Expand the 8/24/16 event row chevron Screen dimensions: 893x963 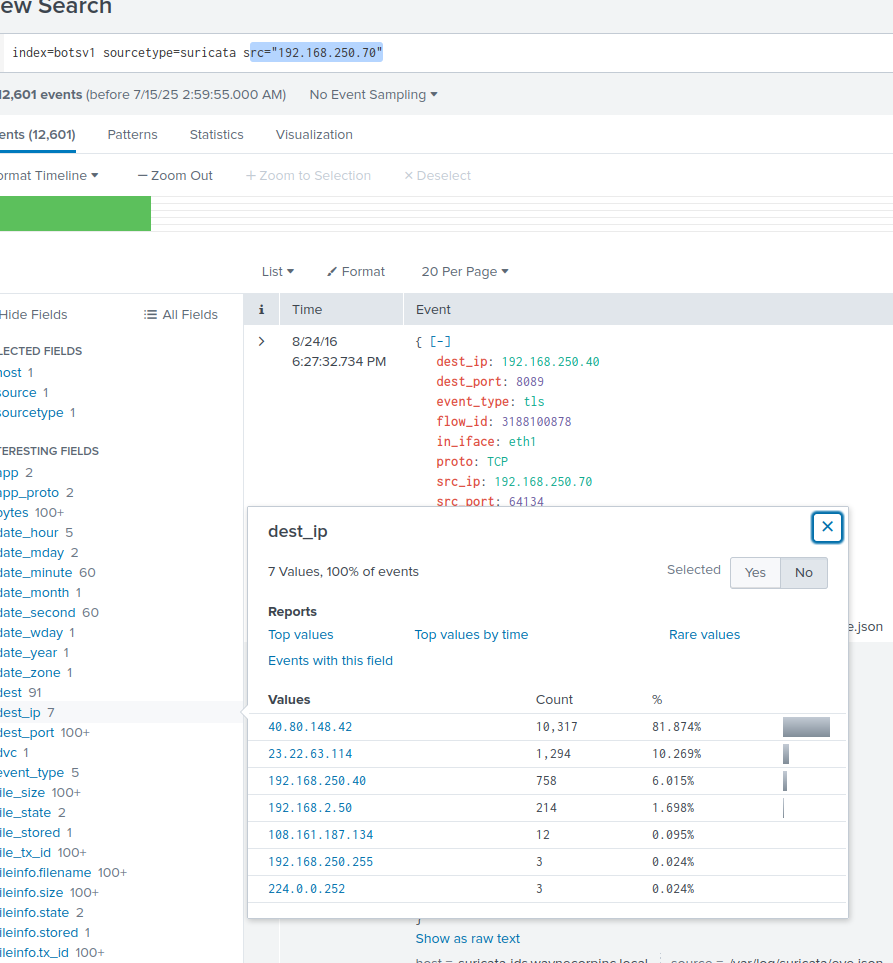[x=262, y=341]
